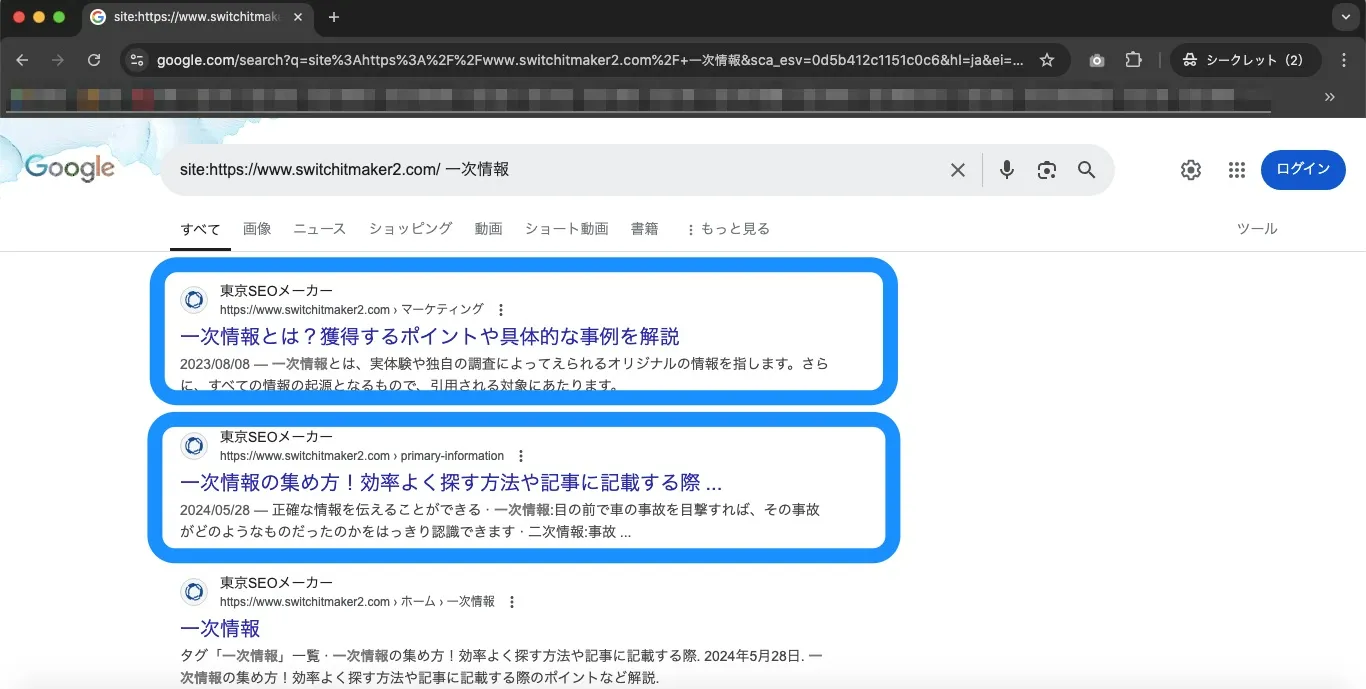1366x689 pixels.
Task: Click the URL breadcrumb ending in ホーム › 一次情報
Action: point(357,602)
